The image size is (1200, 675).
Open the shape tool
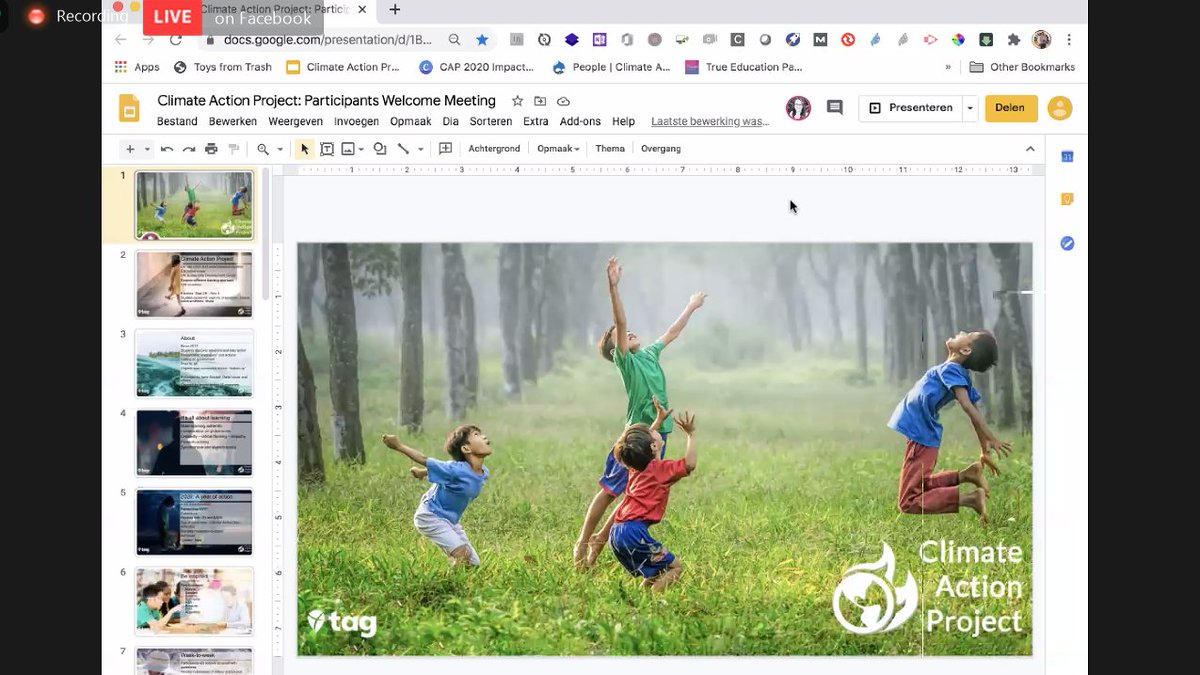click(379, 148)
